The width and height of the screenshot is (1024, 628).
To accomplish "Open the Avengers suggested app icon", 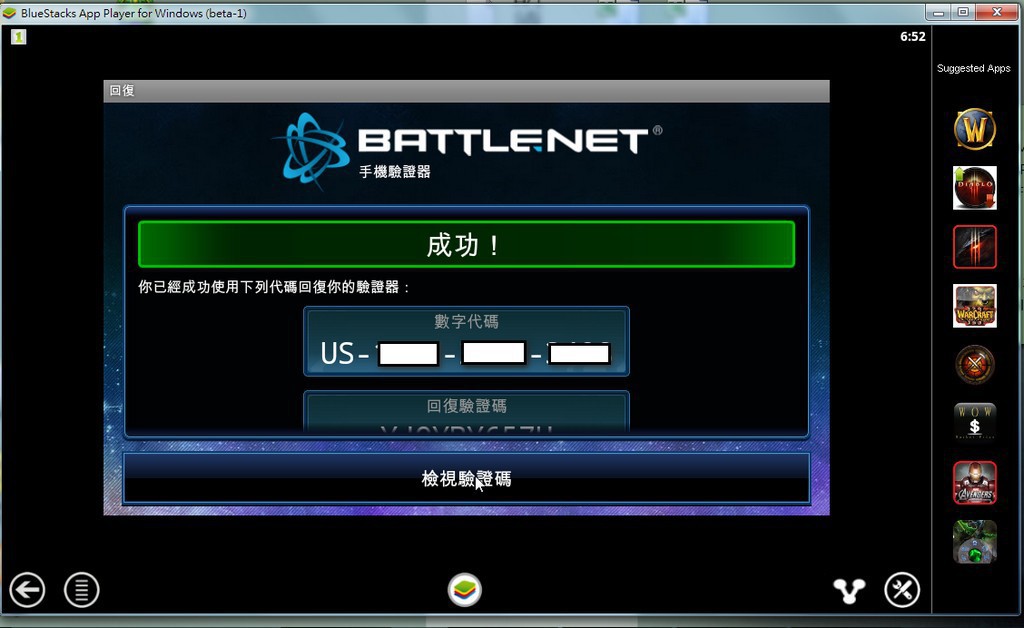I will (974, 482).
